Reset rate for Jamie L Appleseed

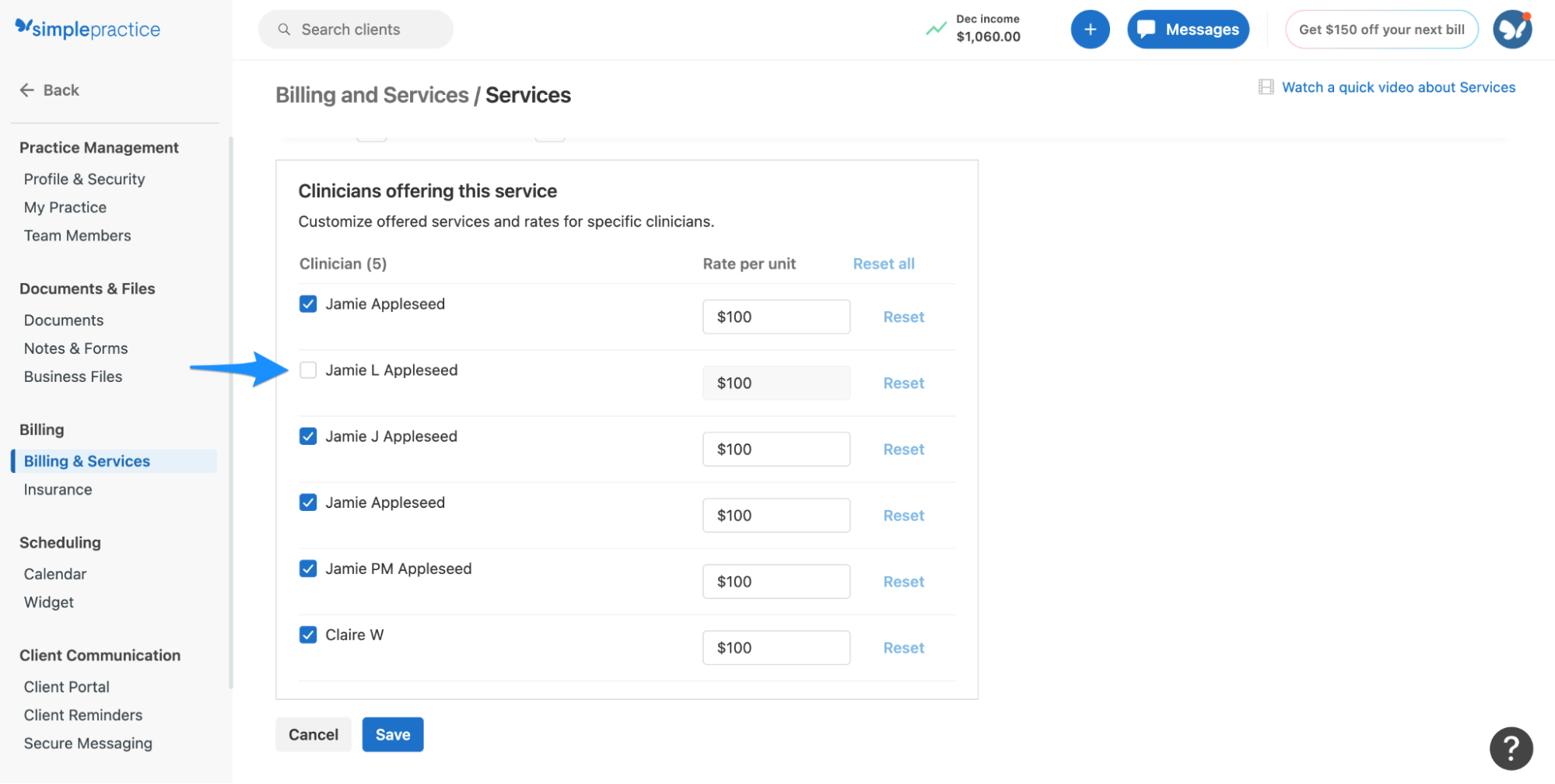(903, 383)
